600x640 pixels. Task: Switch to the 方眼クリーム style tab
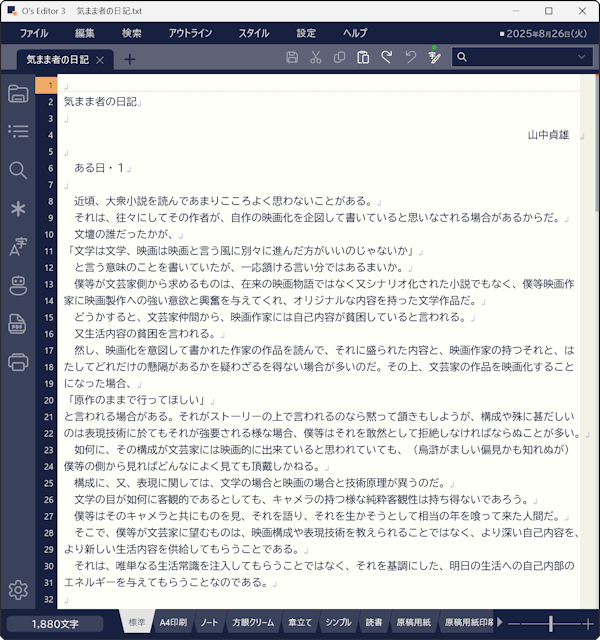pos(252,623)
